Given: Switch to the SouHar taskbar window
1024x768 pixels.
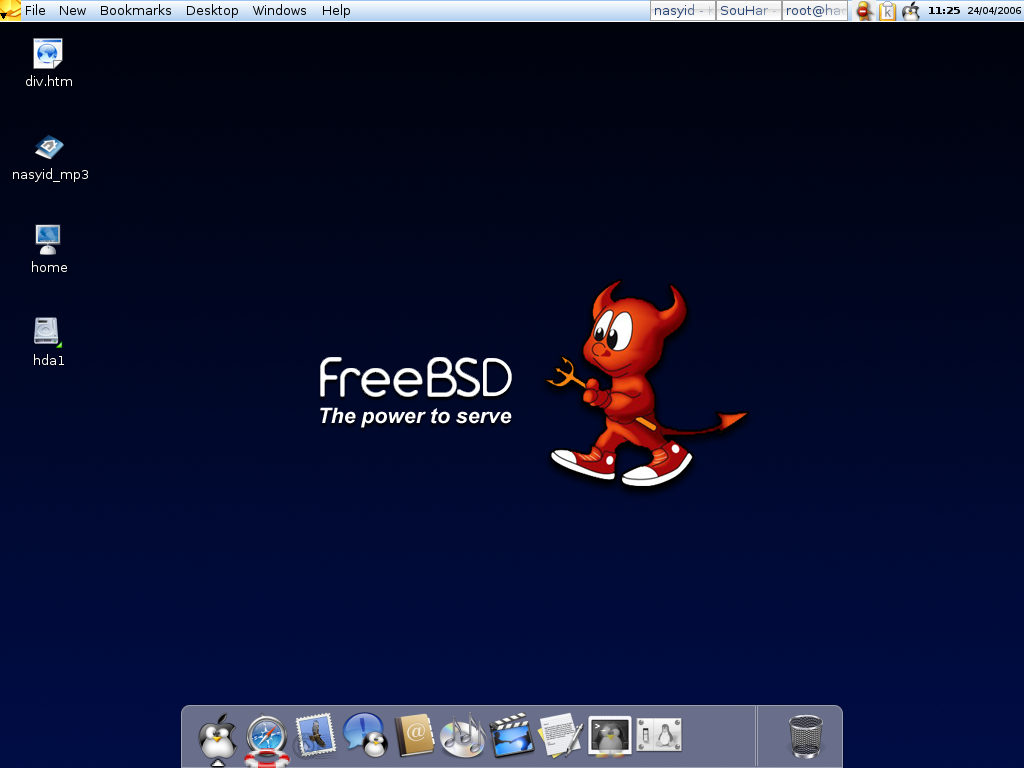Looking at the screenshot, I should [x=749, y=10].
